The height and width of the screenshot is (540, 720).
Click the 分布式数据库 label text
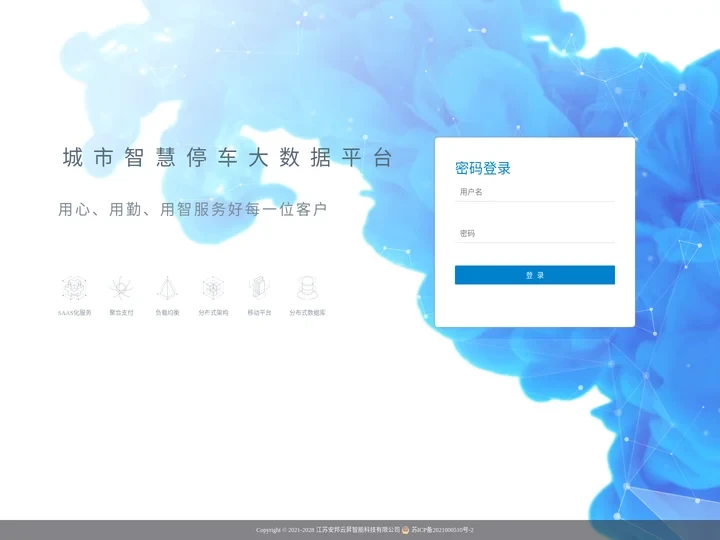(x=307, y=313)
